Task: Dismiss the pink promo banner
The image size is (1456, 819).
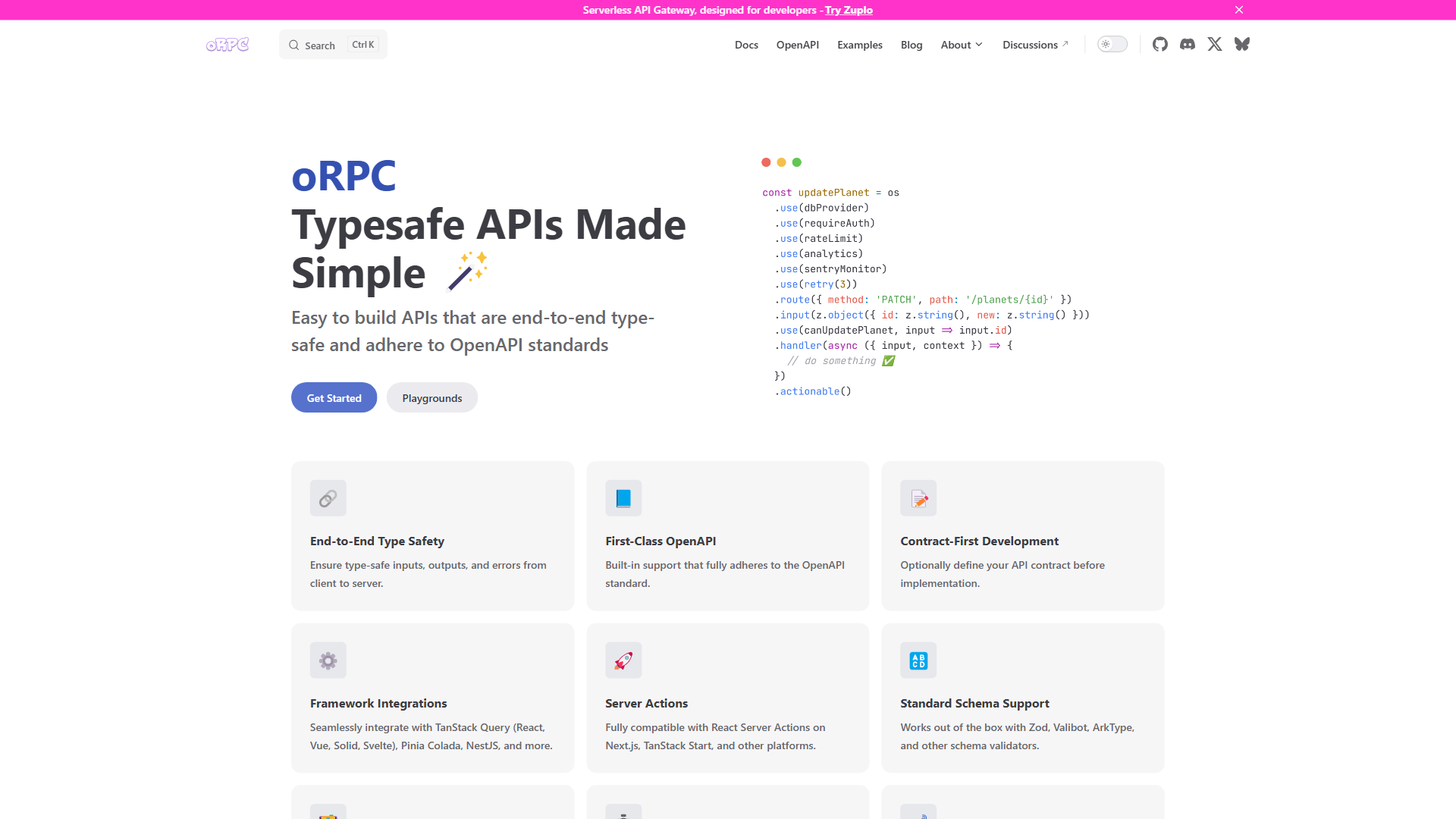Action: coord(1239,10)
